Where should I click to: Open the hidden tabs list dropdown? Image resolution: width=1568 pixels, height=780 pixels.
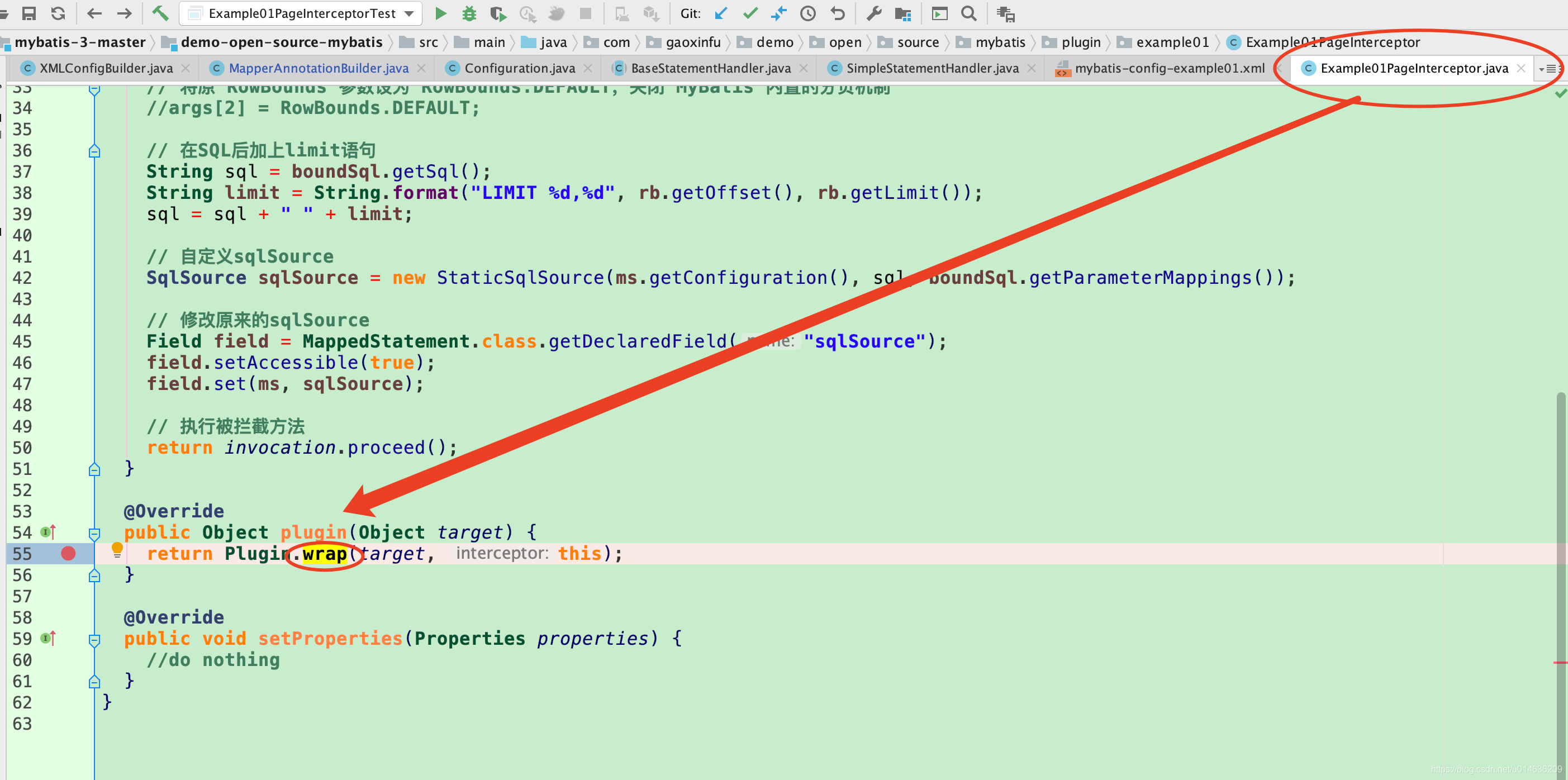(1548, 69)
